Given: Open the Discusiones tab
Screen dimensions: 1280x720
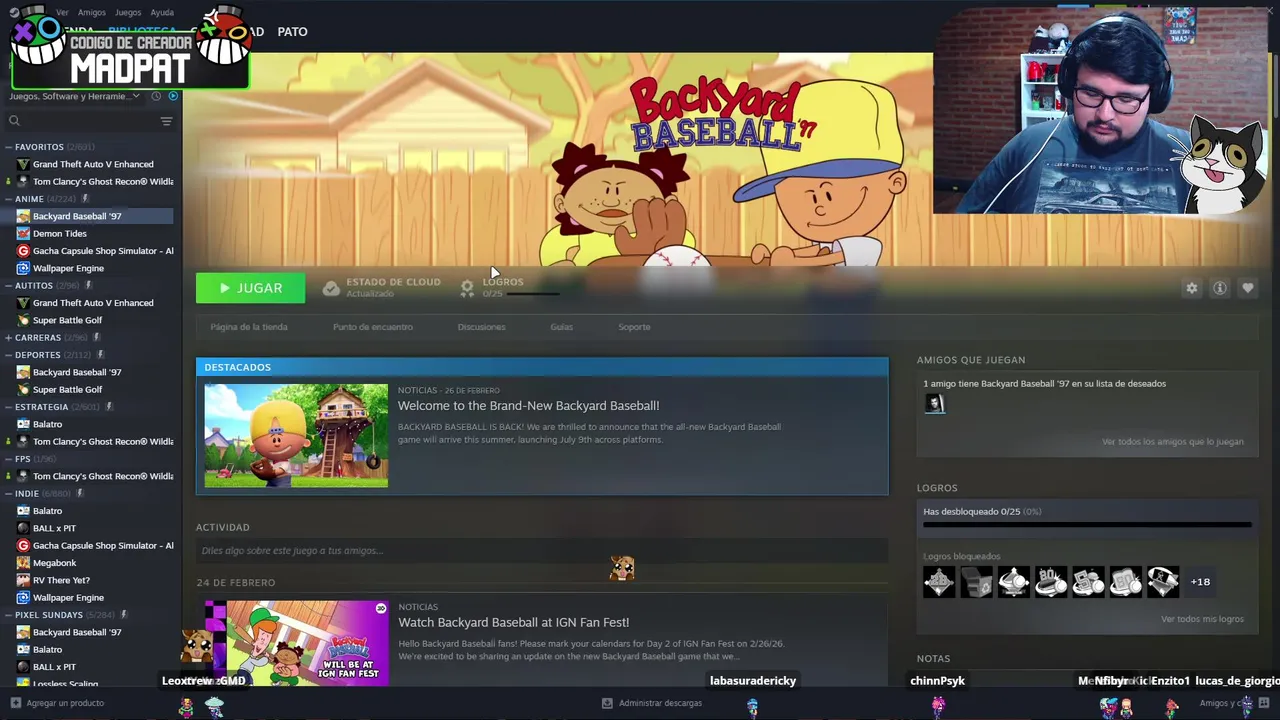Looking at the screenshot, I should pyautogui.click(x=481, y=327).
